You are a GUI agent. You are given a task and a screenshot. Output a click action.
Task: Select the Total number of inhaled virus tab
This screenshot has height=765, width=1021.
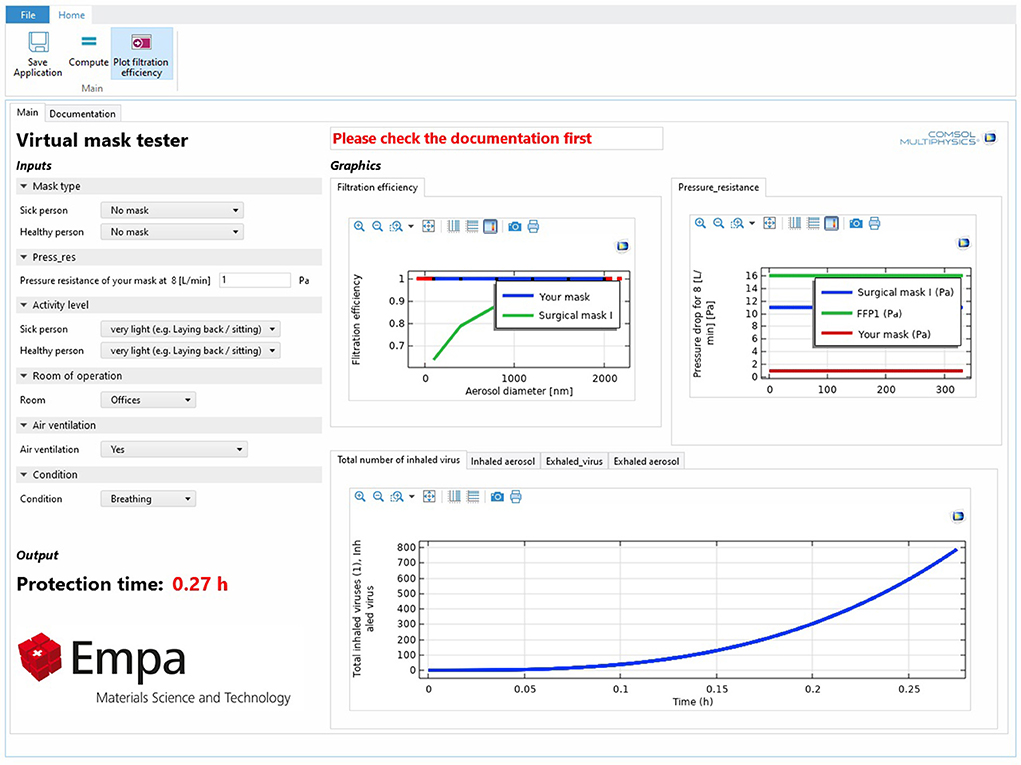[399, 460]
